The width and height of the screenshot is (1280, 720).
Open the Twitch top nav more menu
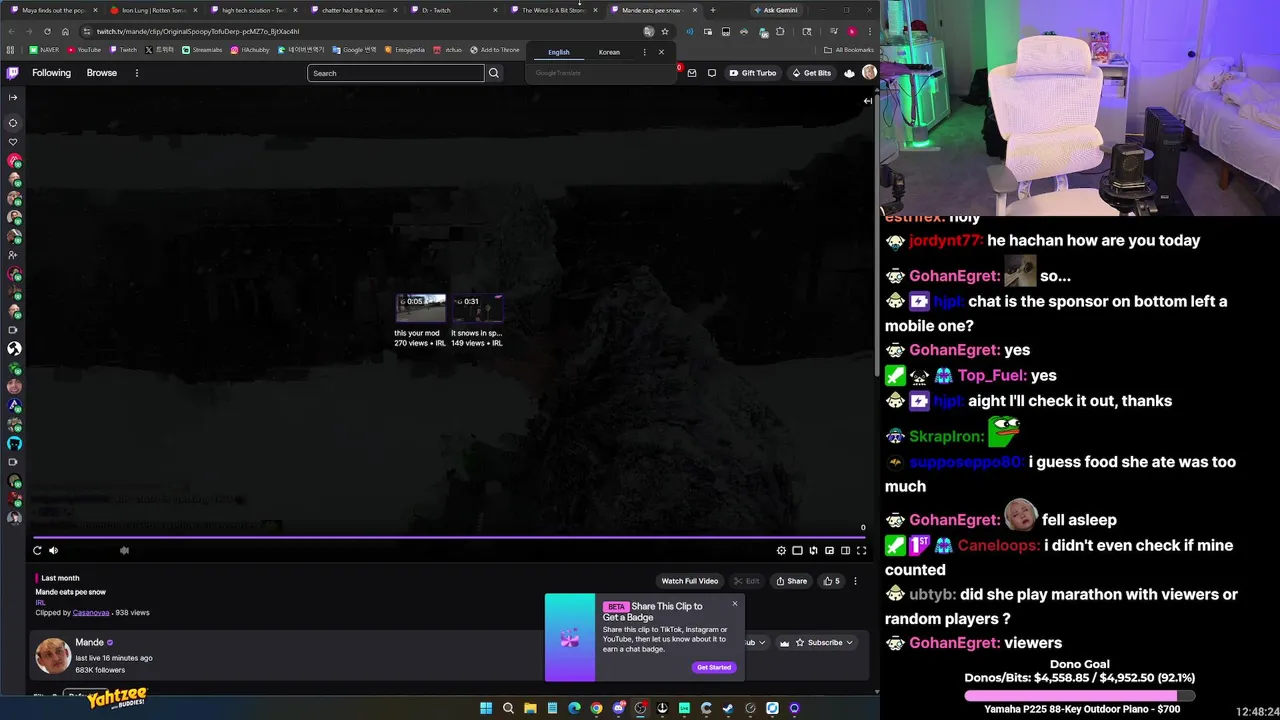pyautogui.click(x=137, y=73)
